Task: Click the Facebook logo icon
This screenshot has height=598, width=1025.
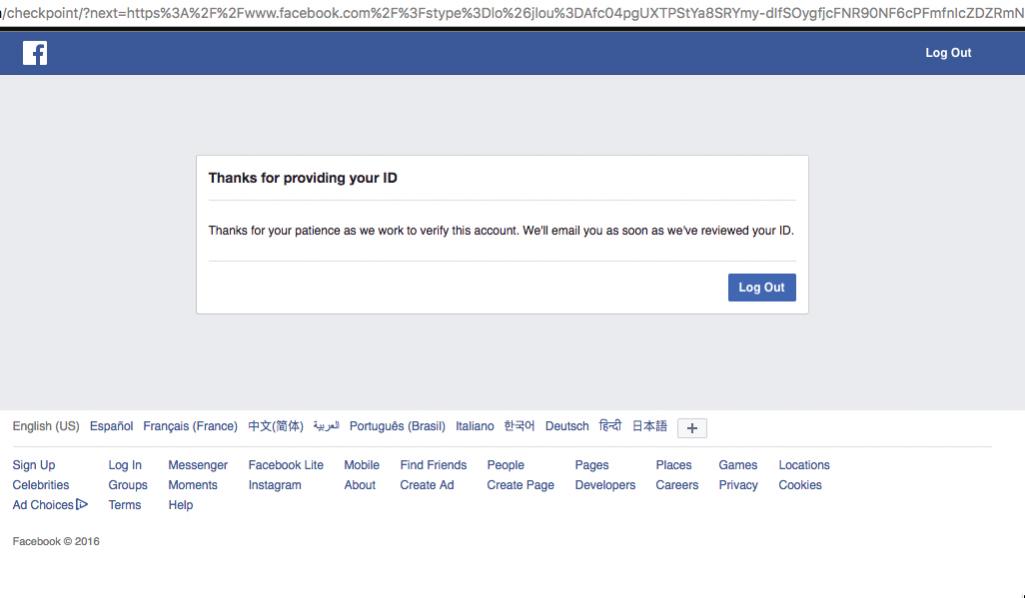Action: coord(35,53)
